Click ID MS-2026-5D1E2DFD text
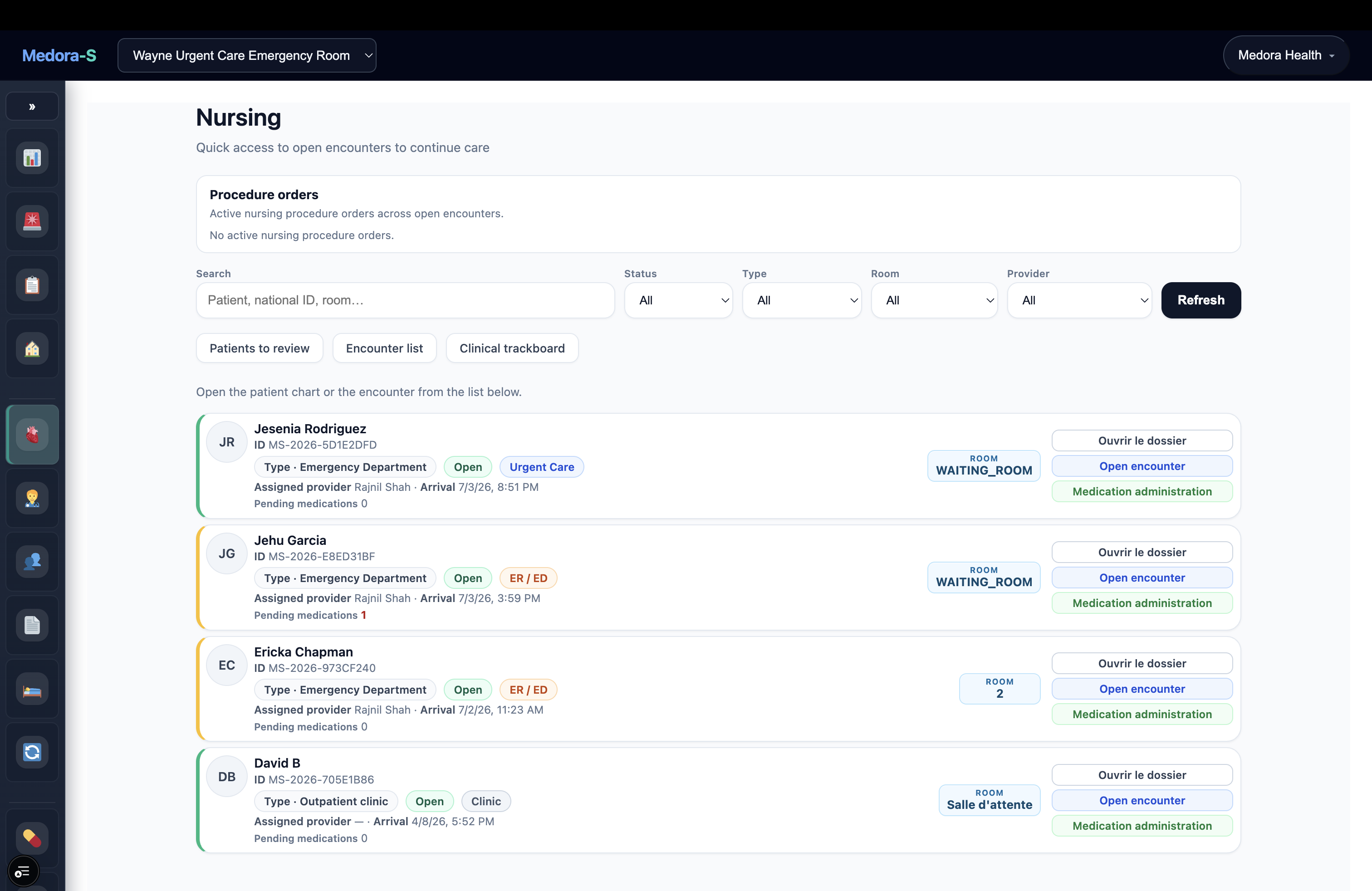The image size is (1372, 891). click(315, 445)
